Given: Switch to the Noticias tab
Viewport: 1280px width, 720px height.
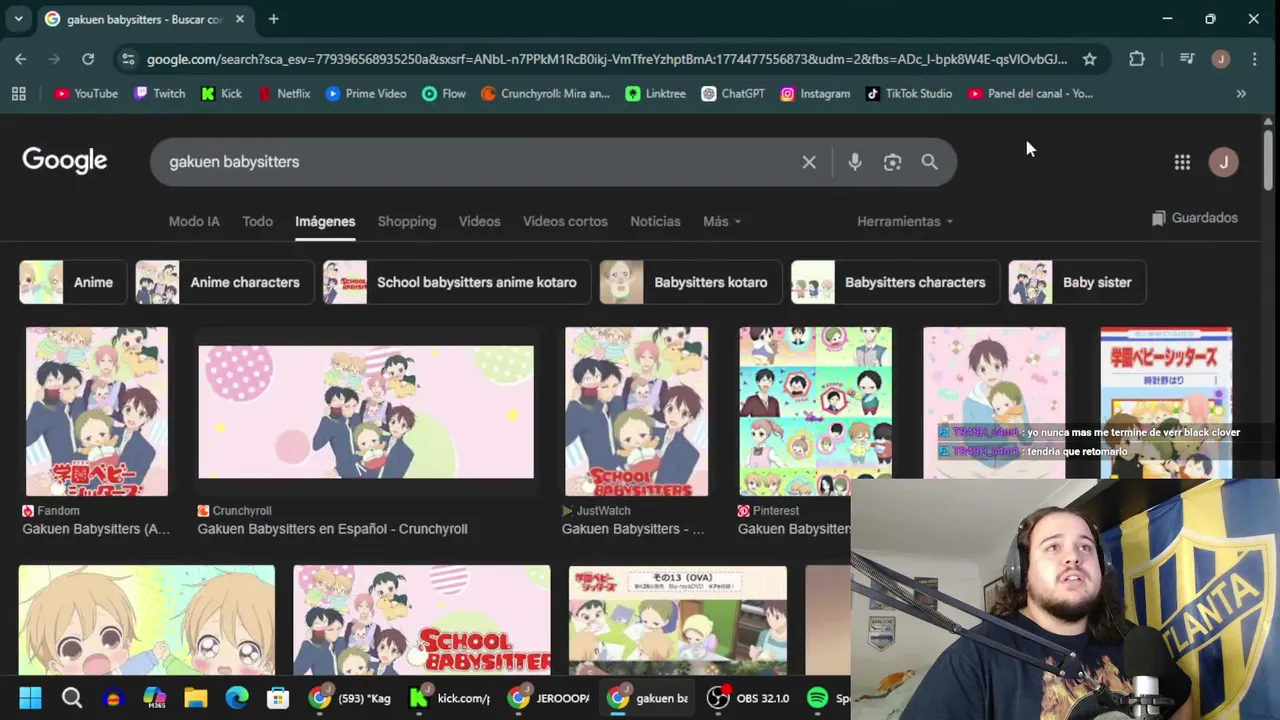Looking at the screenshot, I should (x=655, y=221).
